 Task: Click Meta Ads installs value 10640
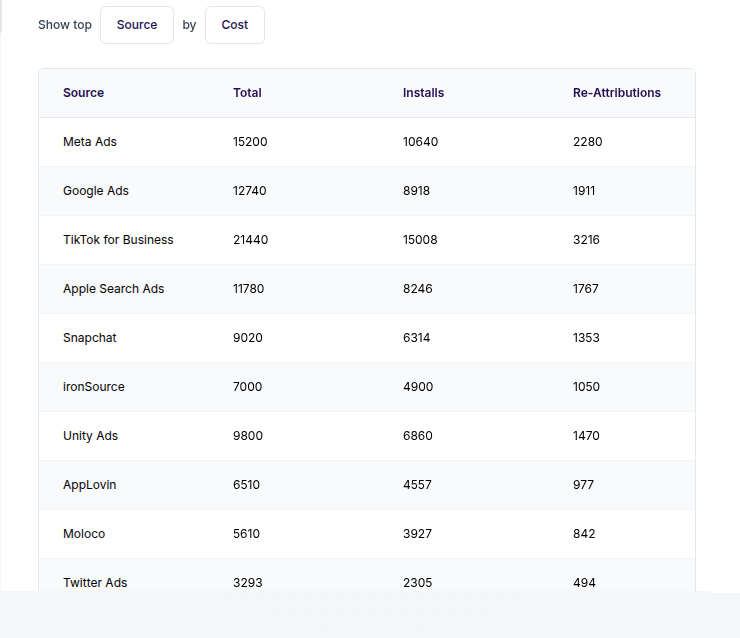pos(420,142)
